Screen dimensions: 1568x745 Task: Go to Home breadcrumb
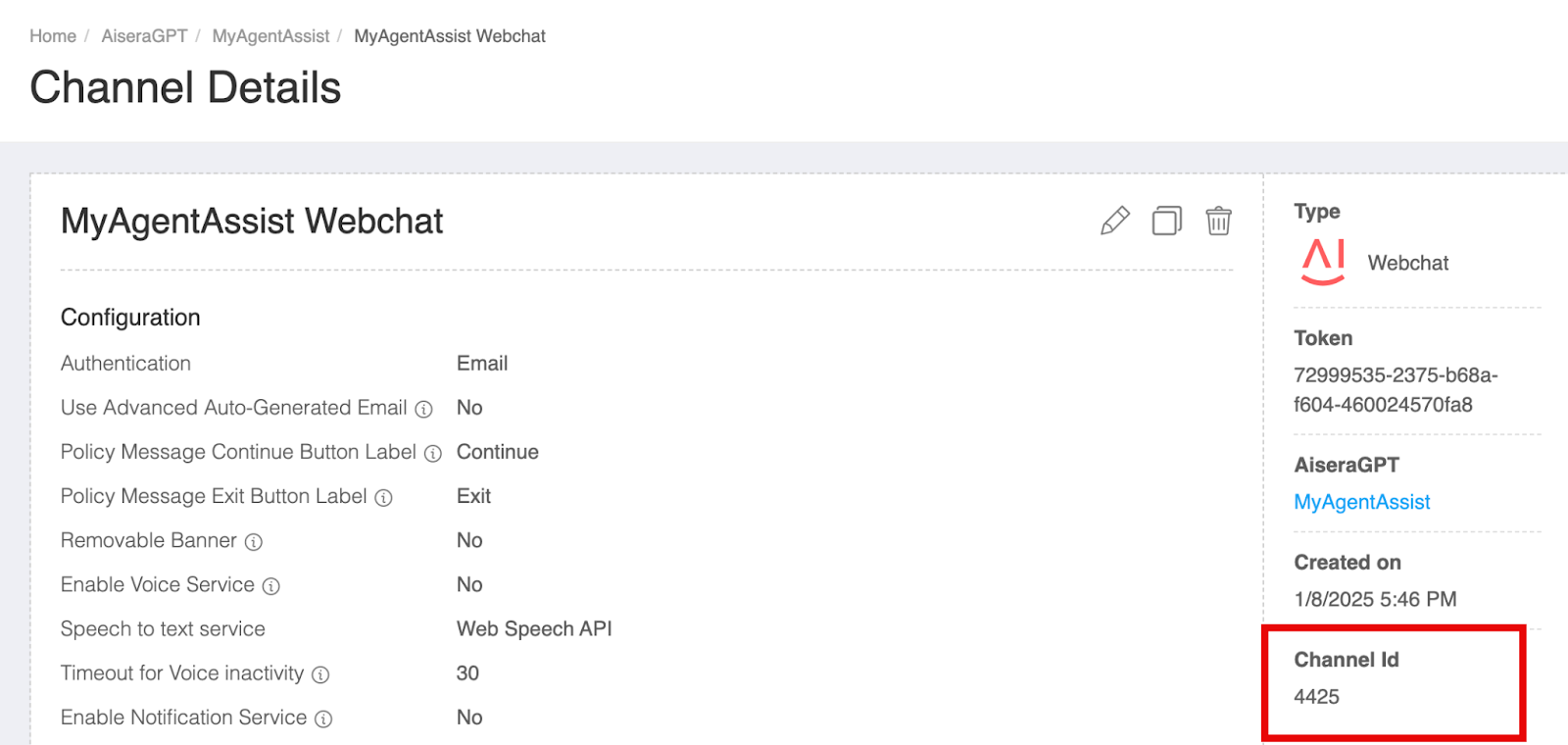(x=53, y=36)
